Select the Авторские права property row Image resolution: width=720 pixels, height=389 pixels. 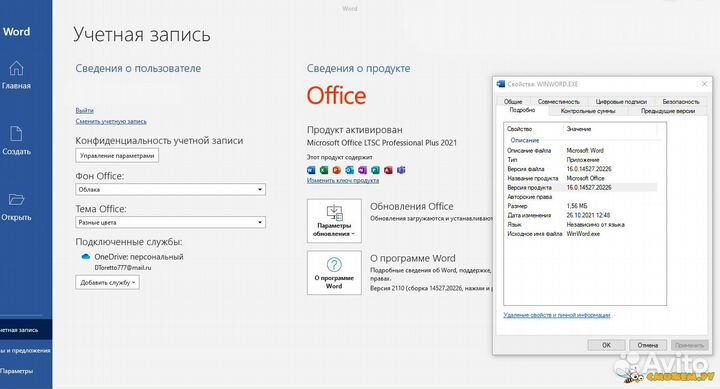click(581, 197)
